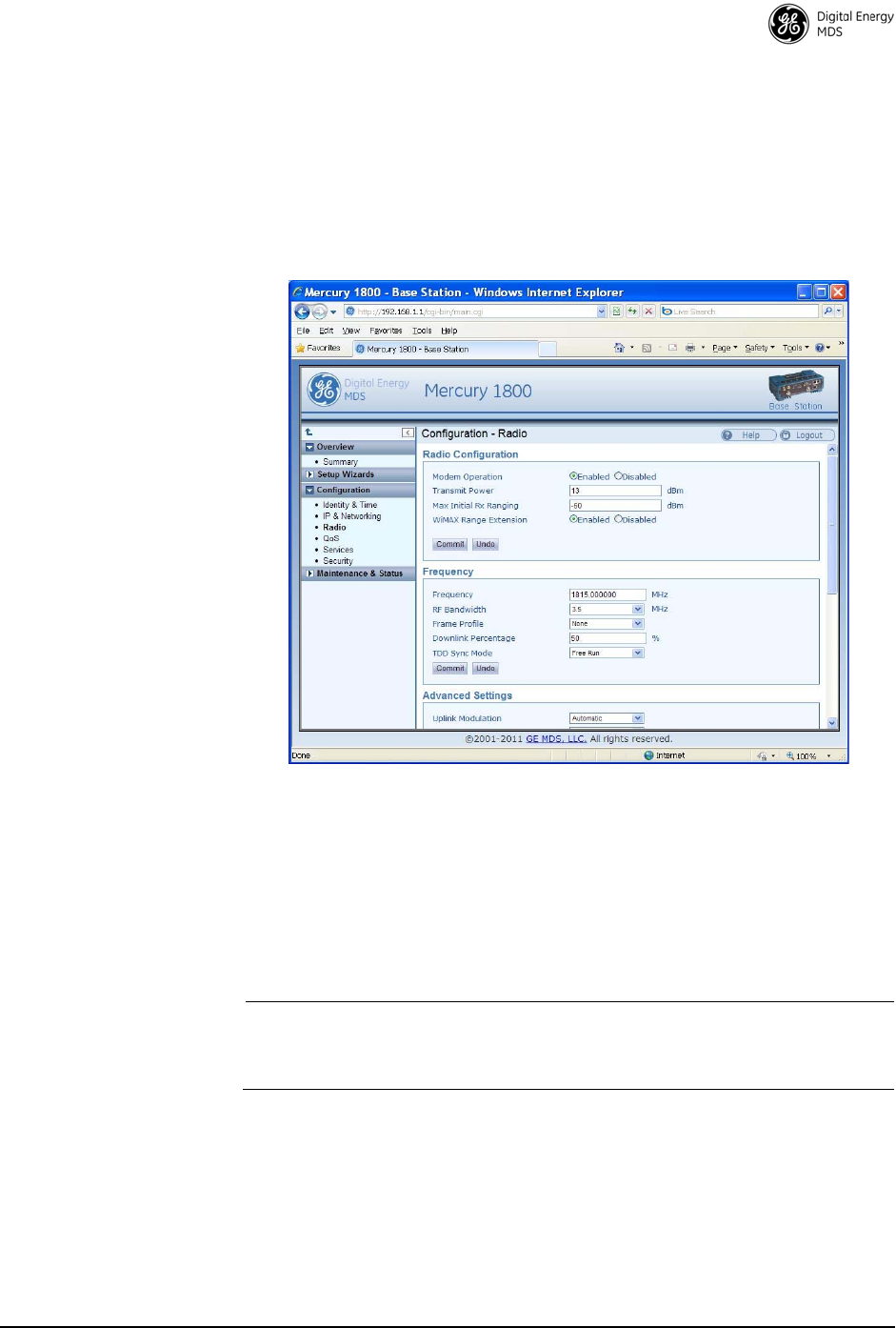This screenshot has width=896, height=1328.
Task: Collapse the Configuration section
Action: tap(309, 490)
